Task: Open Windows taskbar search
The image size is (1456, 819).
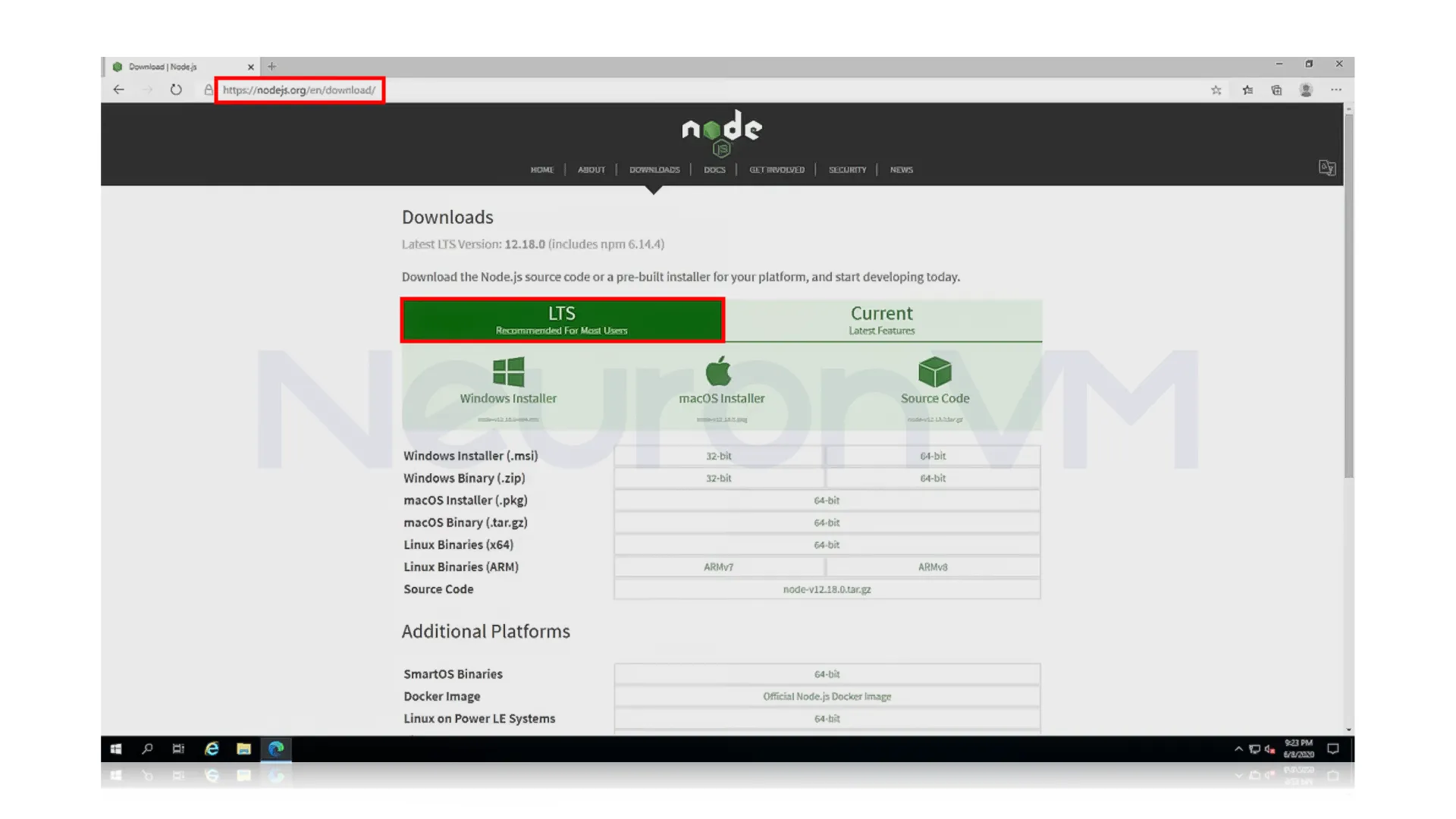Action: pyautogui.click(x=147, y=749)
